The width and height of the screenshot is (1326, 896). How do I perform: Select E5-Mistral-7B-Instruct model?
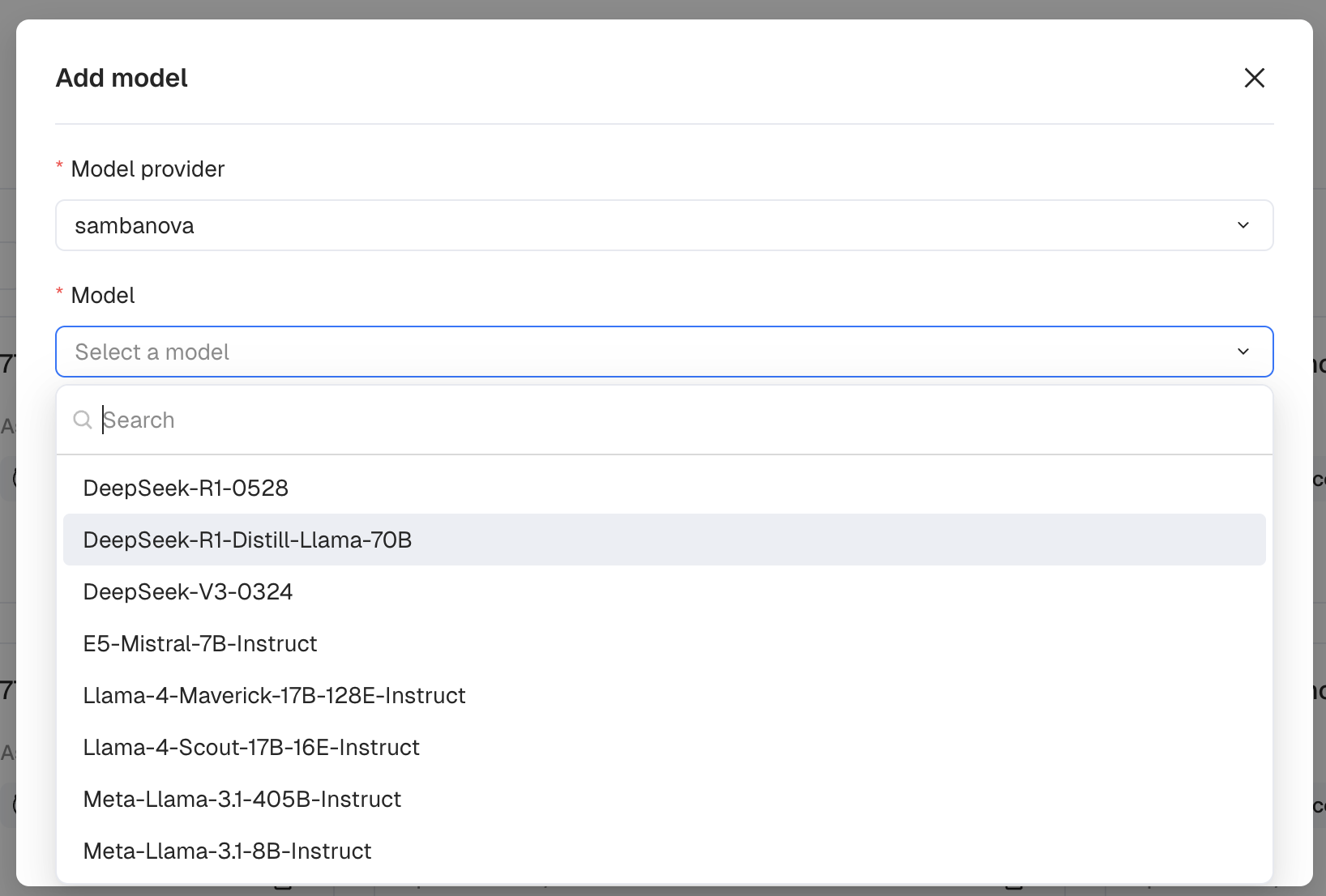point(664,643)
